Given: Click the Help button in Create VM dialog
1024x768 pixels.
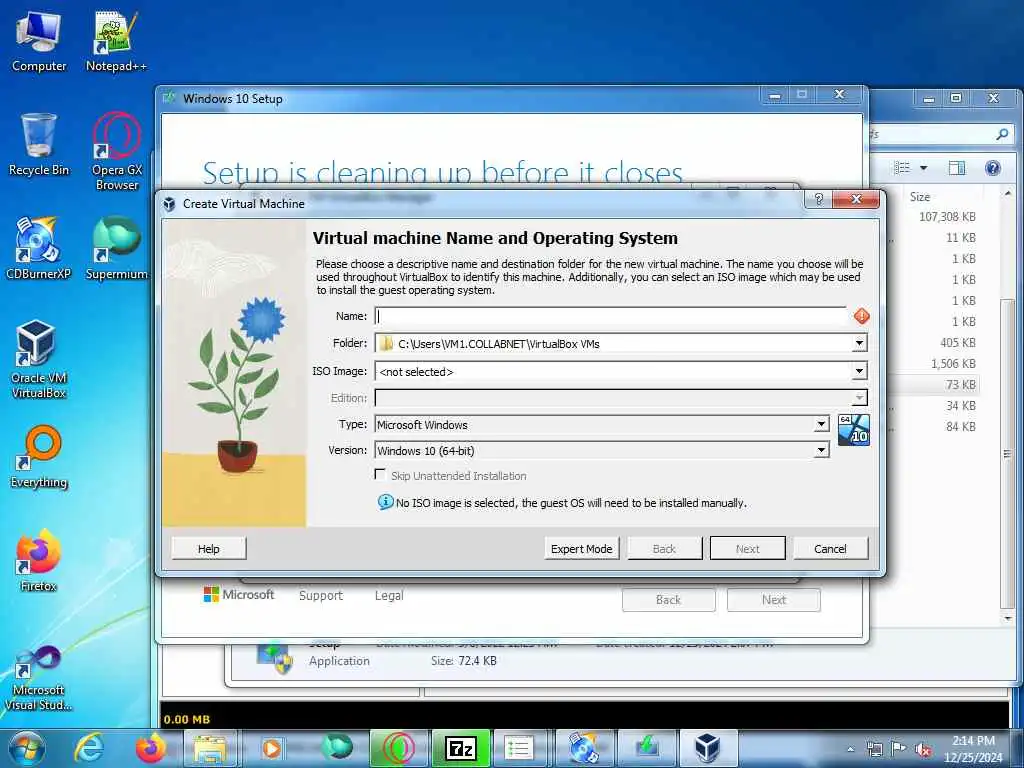Looking at the screenshot, I should coord(209,549).
